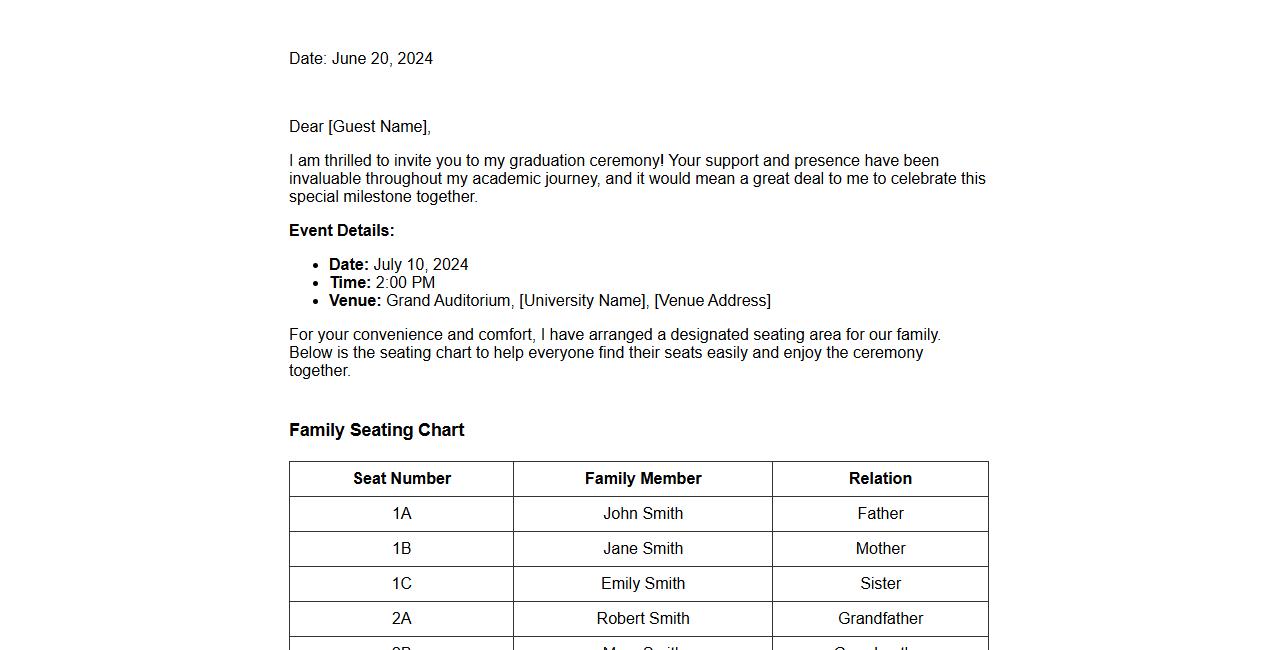
Task: Select the Sister relation cell
Action: pos(880,584)
